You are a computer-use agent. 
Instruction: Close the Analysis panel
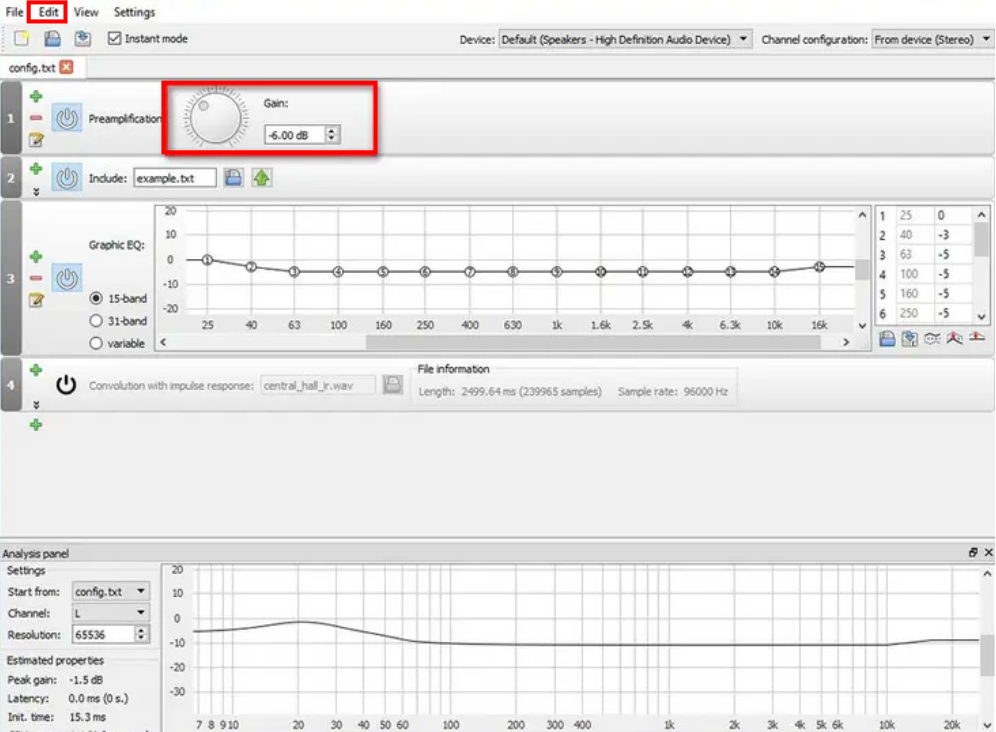tap(988, 553)
